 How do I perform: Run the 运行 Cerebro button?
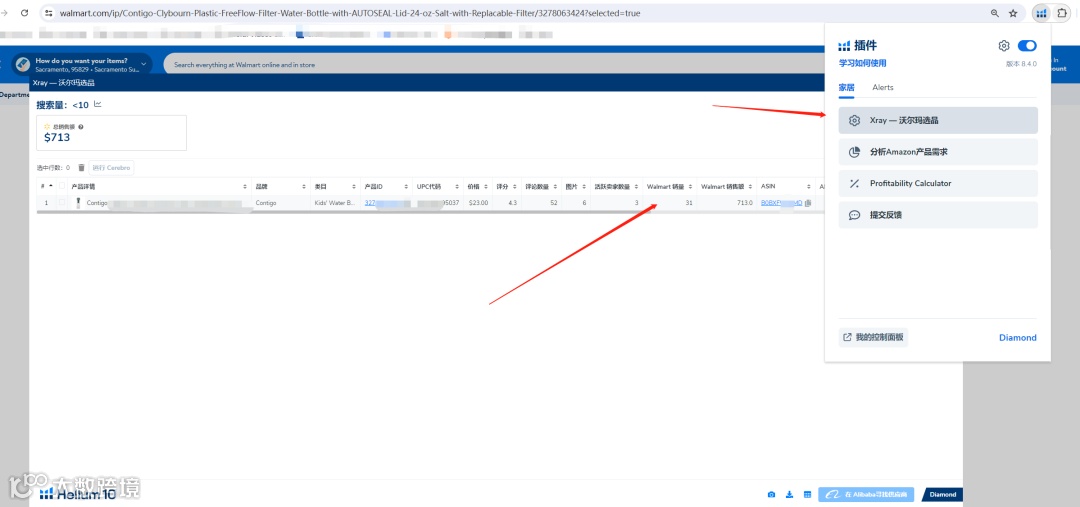tap(112, 167)
